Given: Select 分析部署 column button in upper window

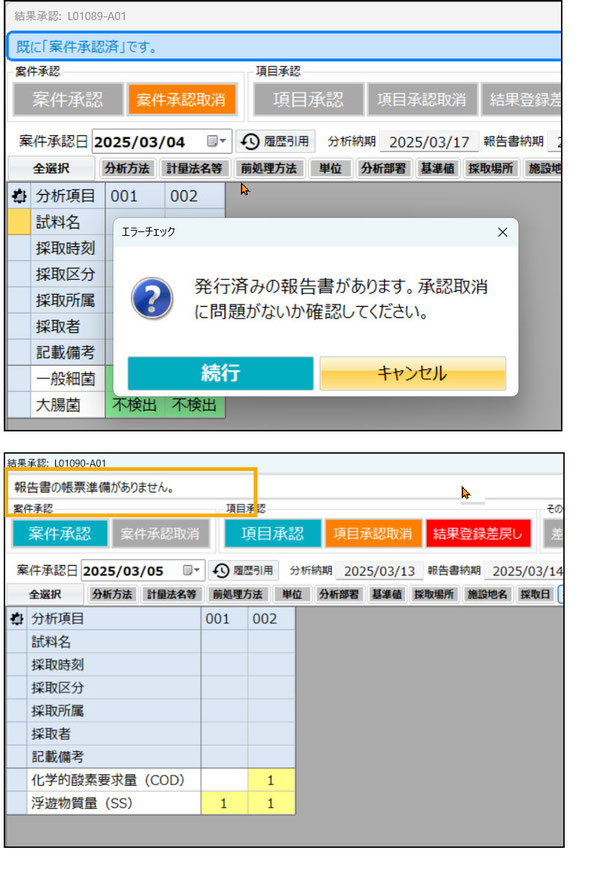Looking at the screenshot, I should 383,168.
